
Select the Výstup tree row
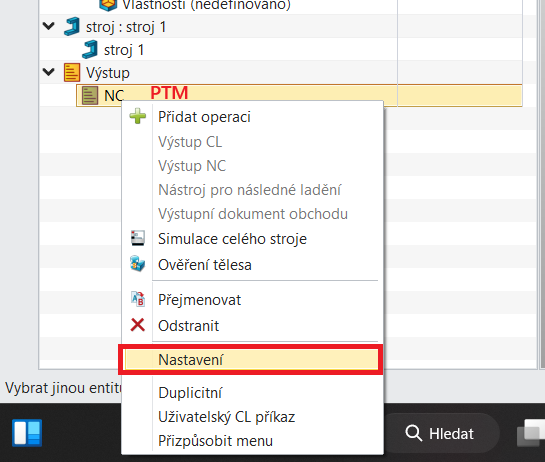tap(108, 73)
